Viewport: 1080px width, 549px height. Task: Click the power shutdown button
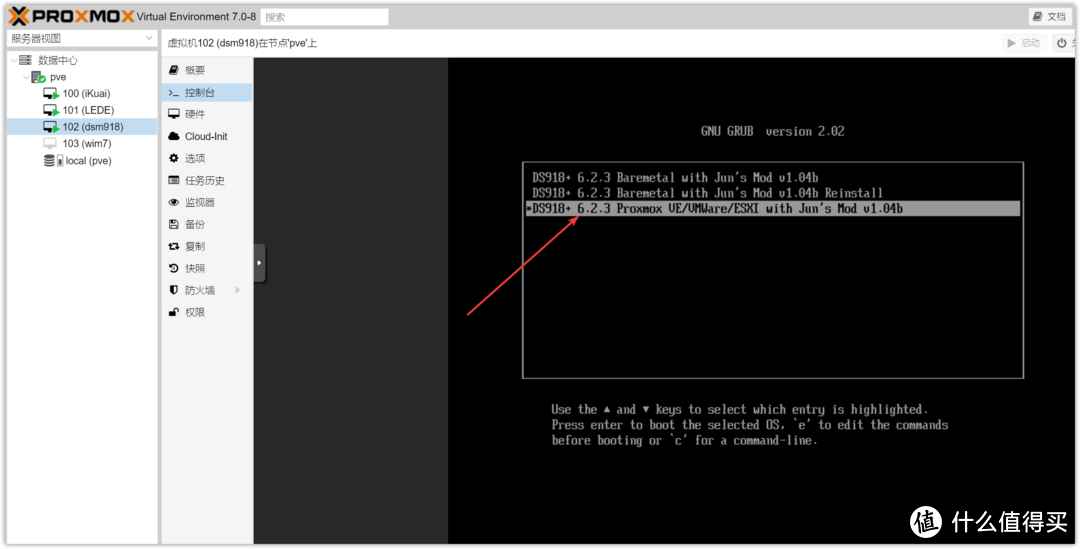pos(1064,43)
